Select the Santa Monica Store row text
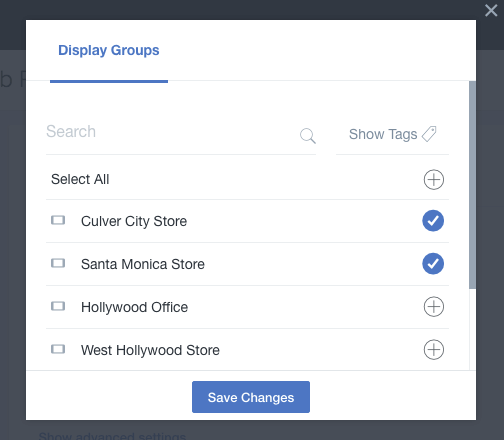Screen dimensions: 504x440 [143, 264]
